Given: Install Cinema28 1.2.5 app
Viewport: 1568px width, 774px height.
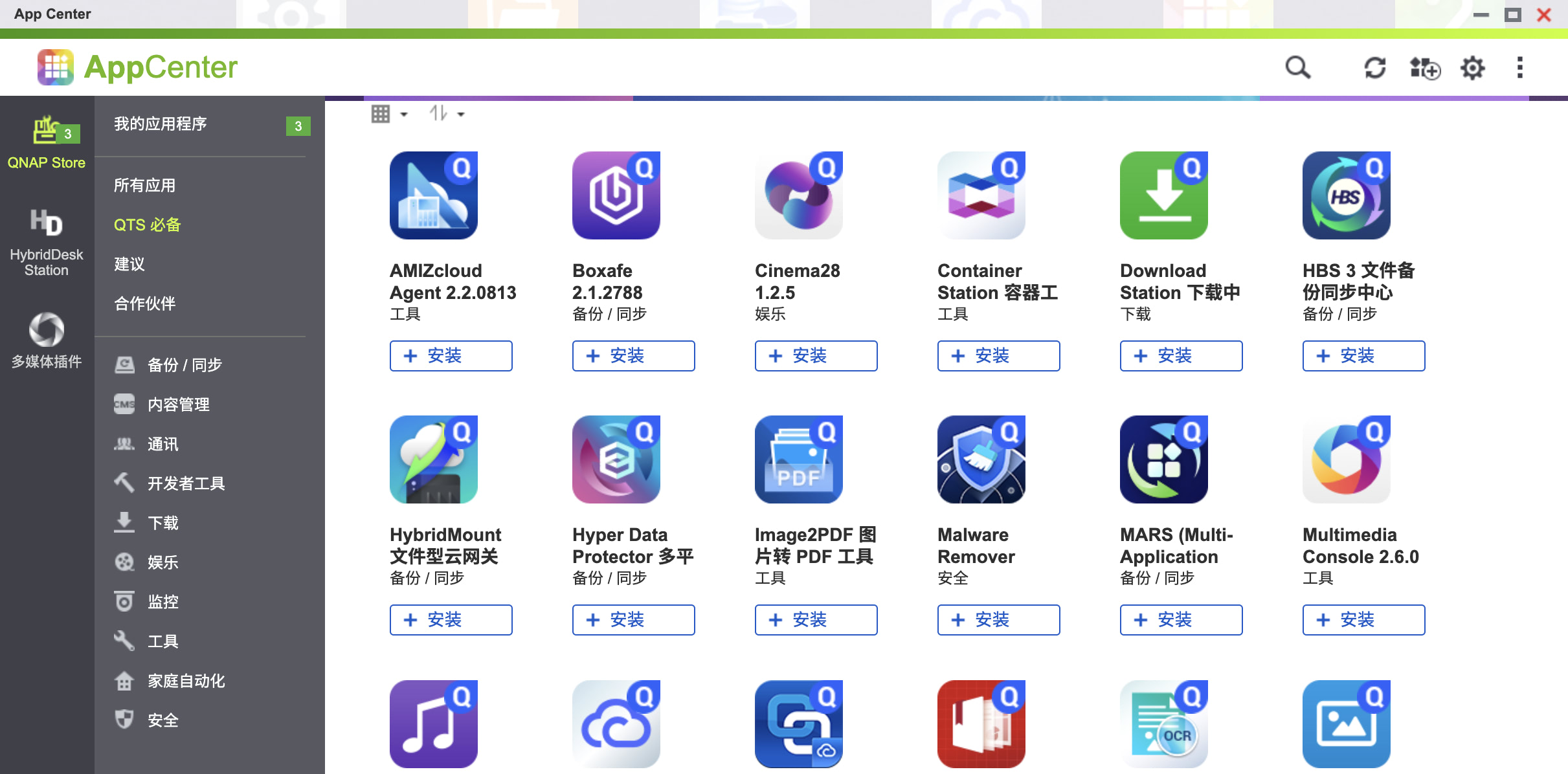Looking at the screenshot, I should click(x=815, y=356).
